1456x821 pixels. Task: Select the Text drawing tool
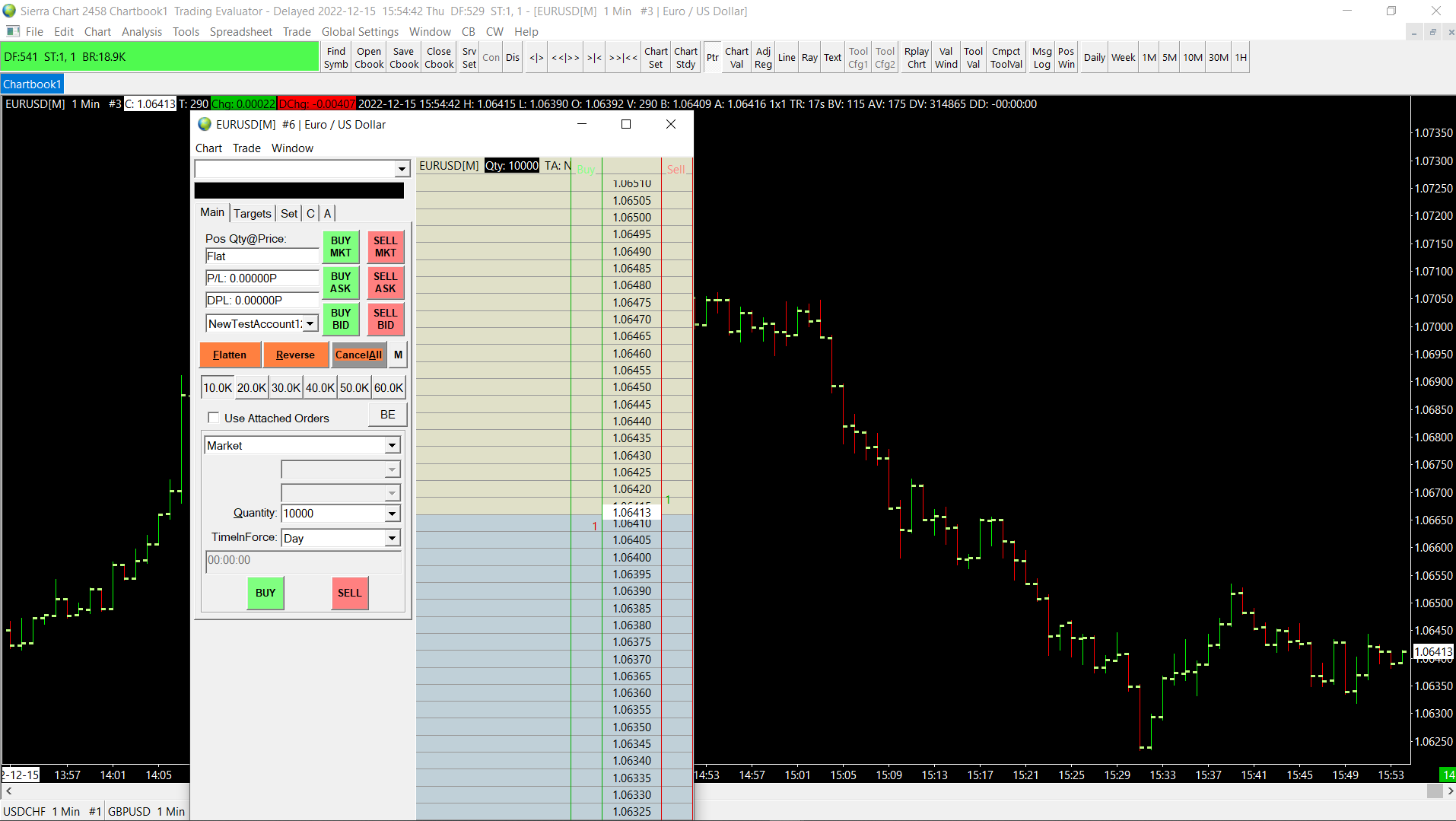click(833, 58)
